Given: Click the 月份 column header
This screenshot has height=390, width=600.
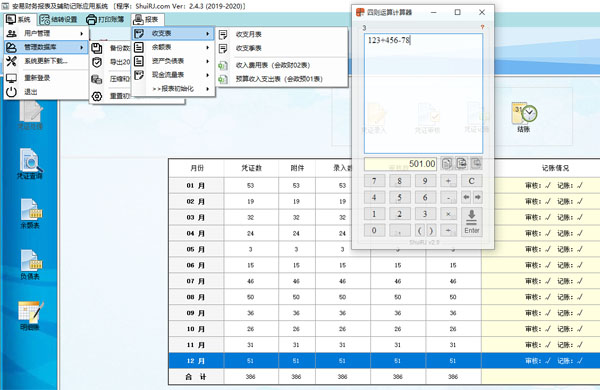Looking at the screenshot, I should coord(197,168).
